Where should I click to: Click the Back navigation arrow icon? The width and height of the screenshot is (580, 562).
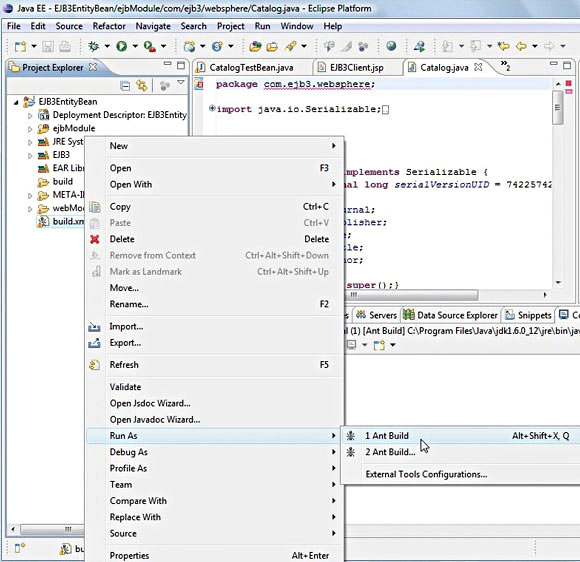[521, 46]
